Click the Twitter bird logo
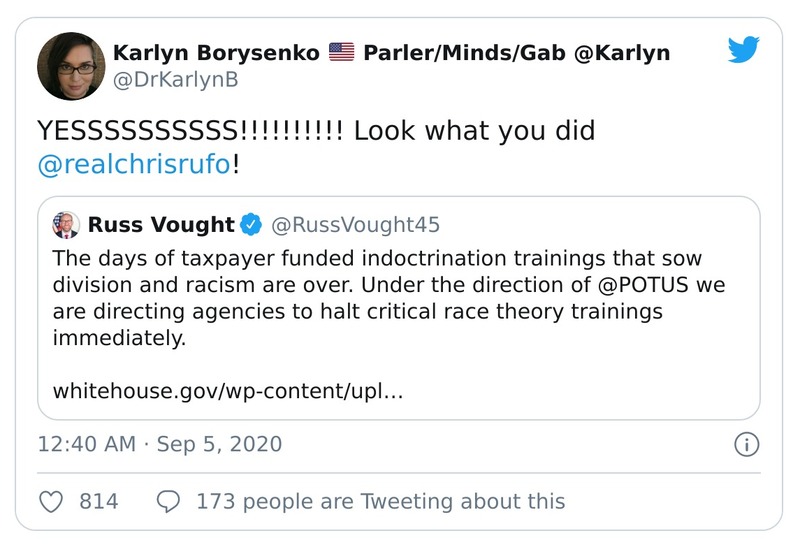 (x=744, y=49)
